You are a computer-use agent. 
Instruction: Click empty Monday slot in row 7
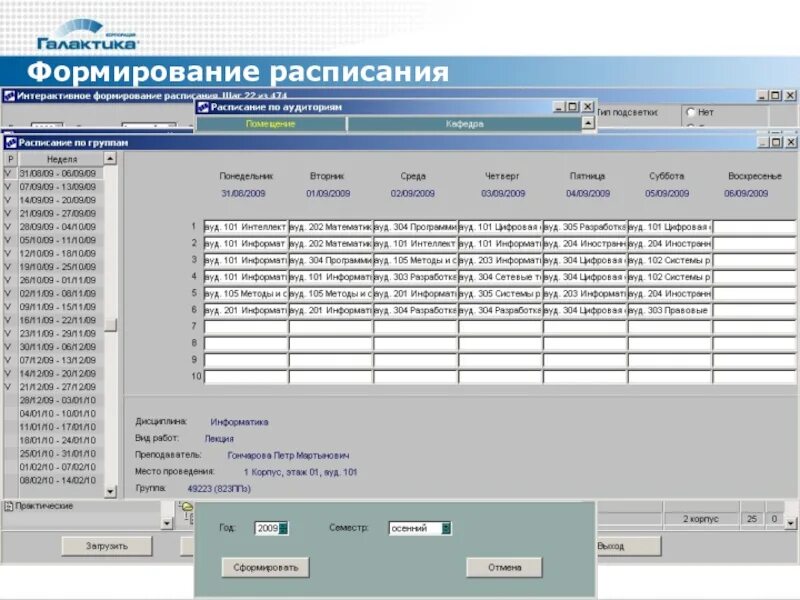click(245, 327)
